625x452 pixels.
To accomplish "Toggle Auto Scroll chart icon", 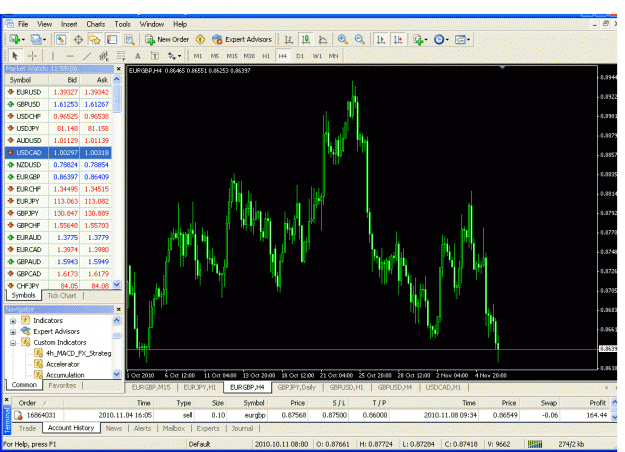I will 381,39.
